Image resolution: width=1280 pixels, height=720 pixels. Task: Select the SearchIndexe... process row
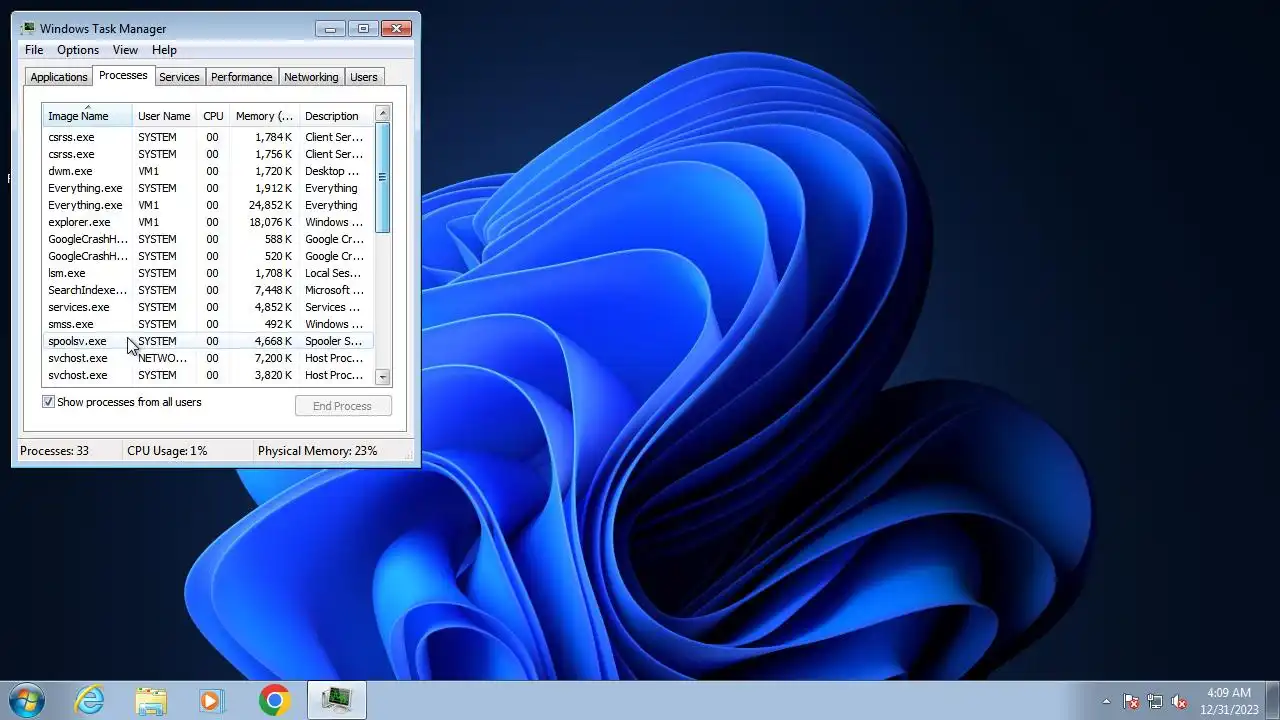208,290
